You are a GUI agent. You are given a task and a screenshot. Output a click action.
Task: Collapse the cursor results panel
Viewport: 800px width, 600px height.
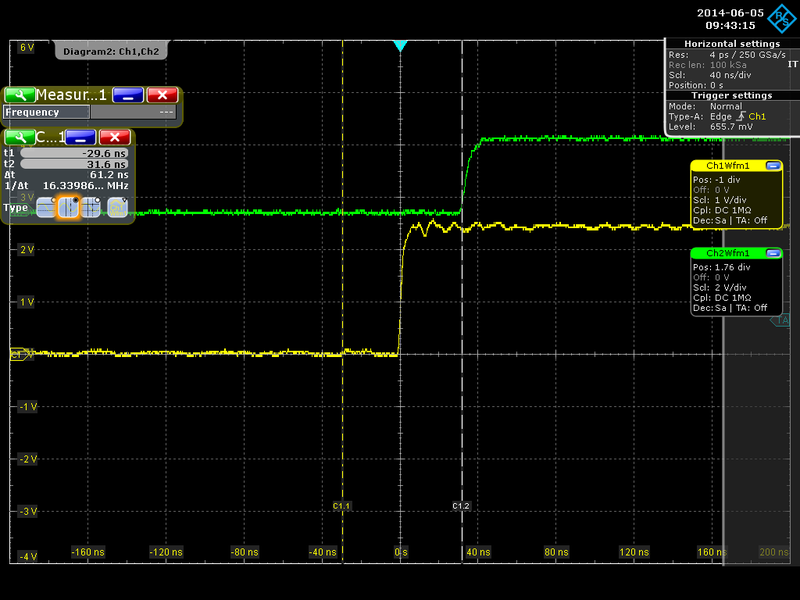tap(80, 137)
